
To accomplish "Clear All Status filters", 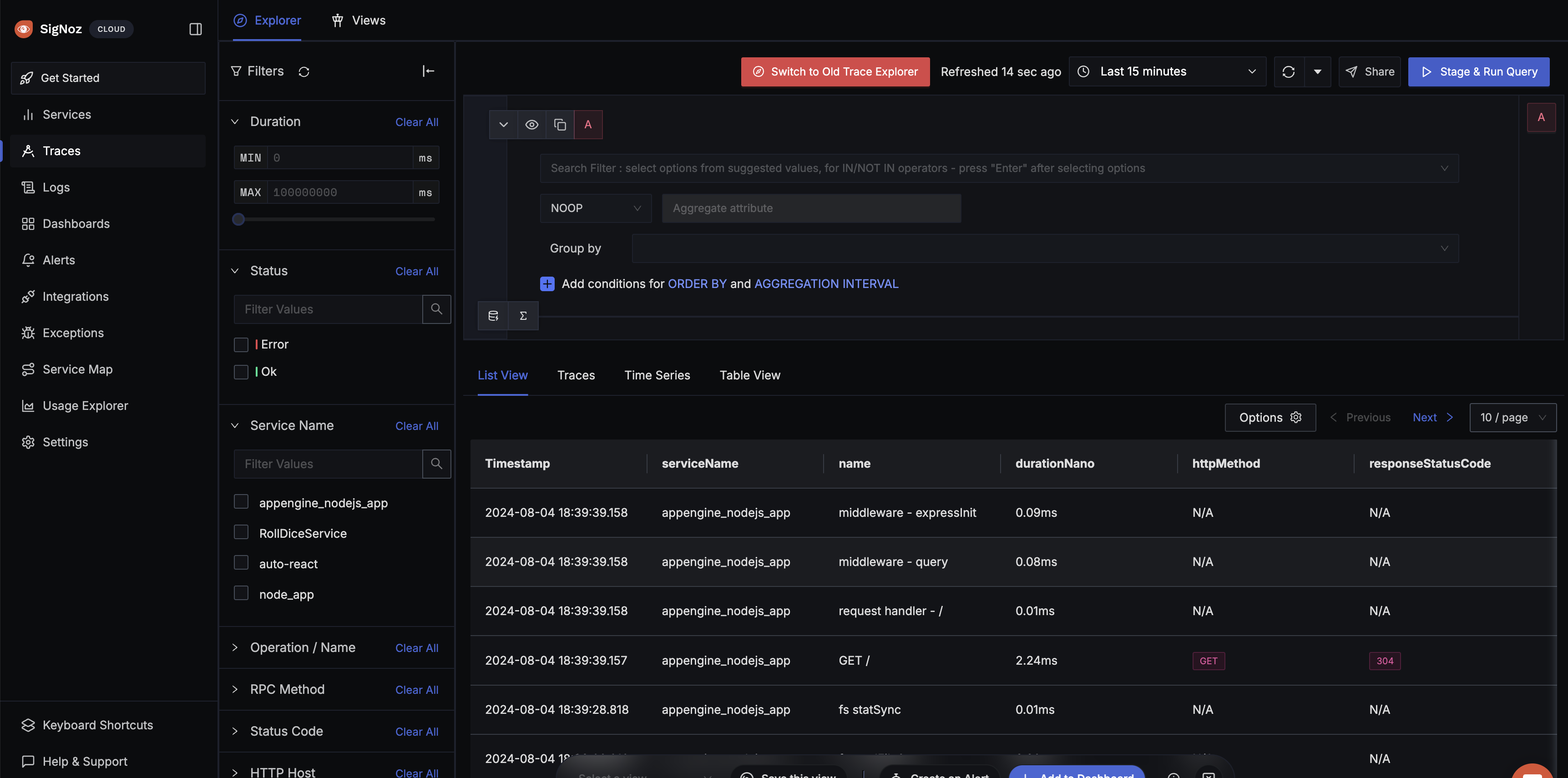I will [x=416, y=271].
